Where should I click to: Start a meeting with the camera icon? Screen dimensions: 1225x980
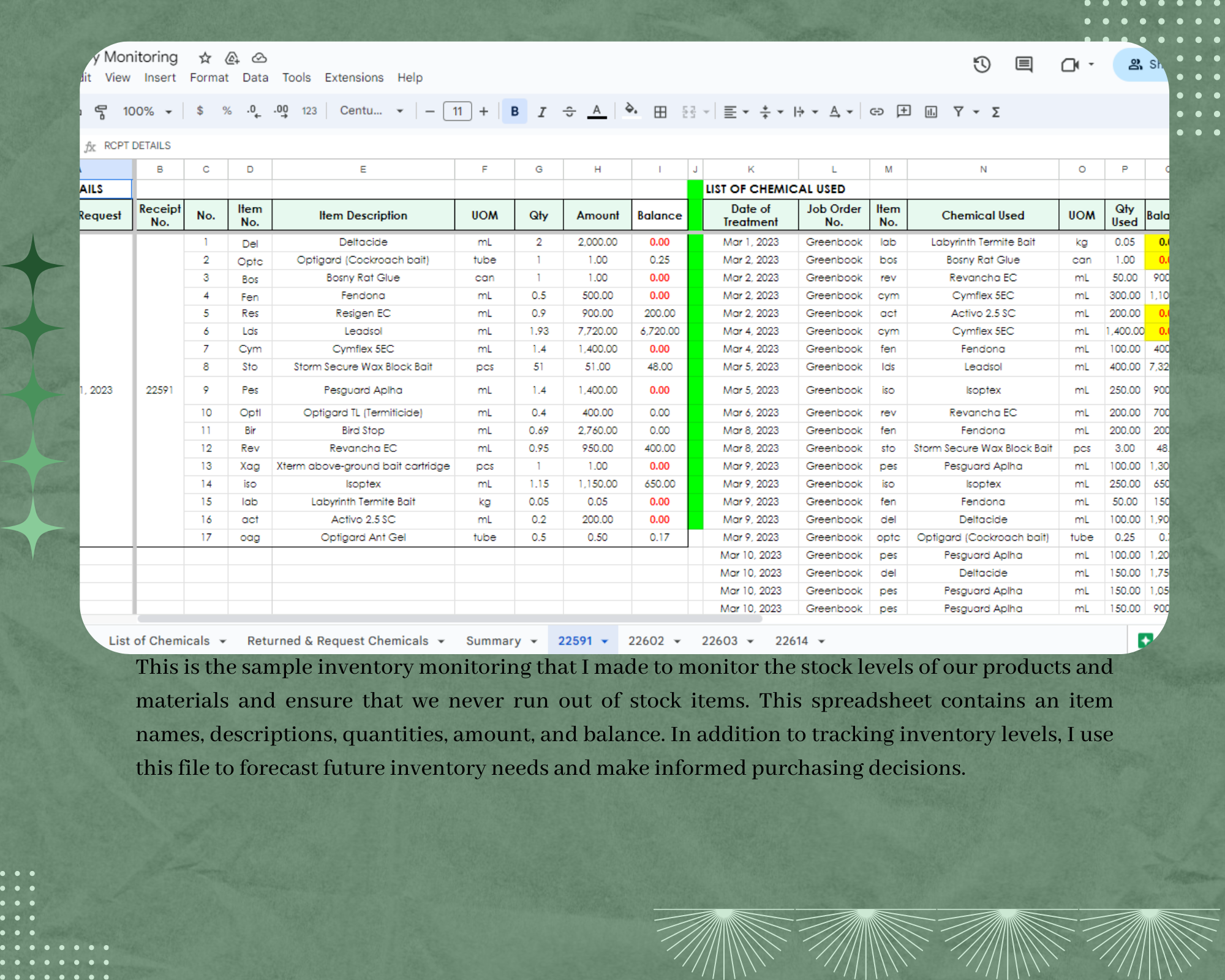click(1070, 64)
